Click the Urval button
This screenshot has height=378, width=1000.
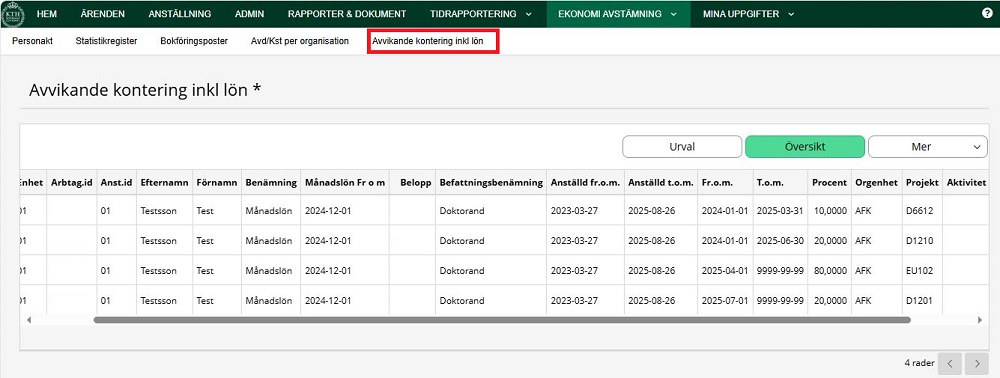coord(682,147)
